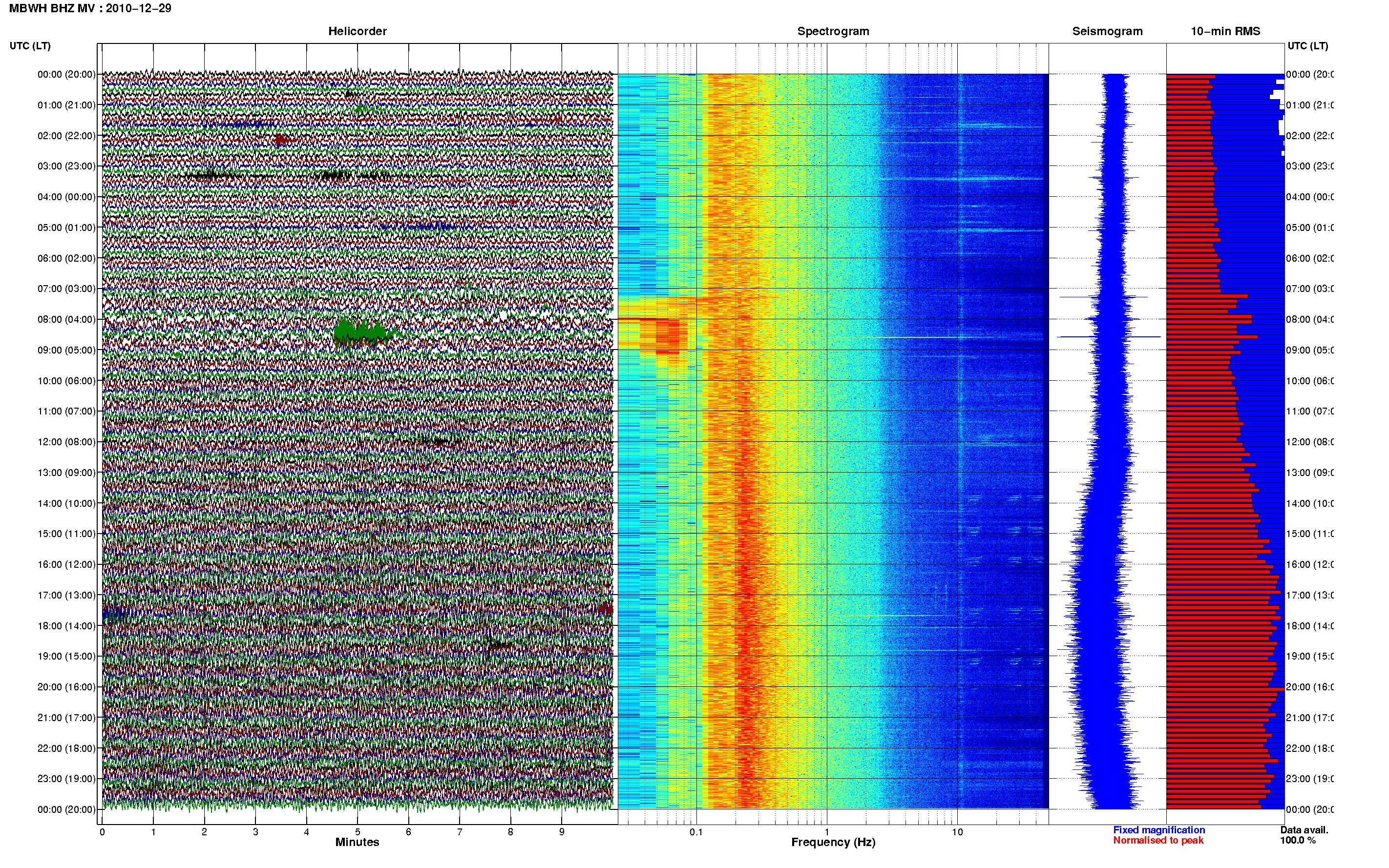The image size is (1389, 868).
Task: Click the 'Data avail.' label
Action: coord(1304,830)
